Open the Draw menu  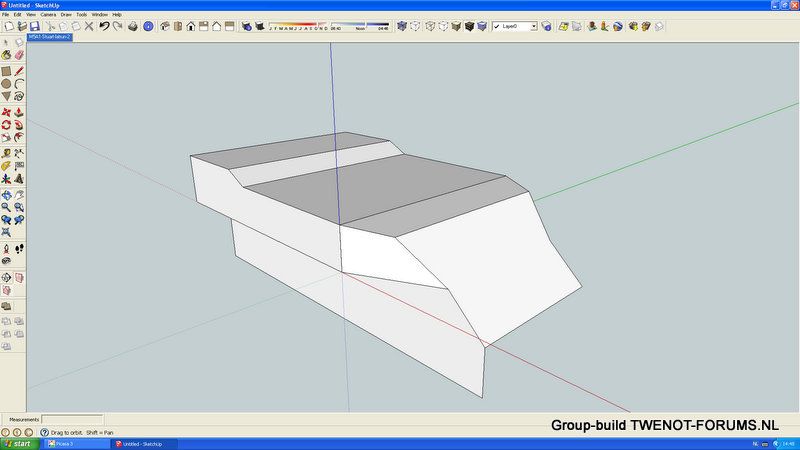66,15
